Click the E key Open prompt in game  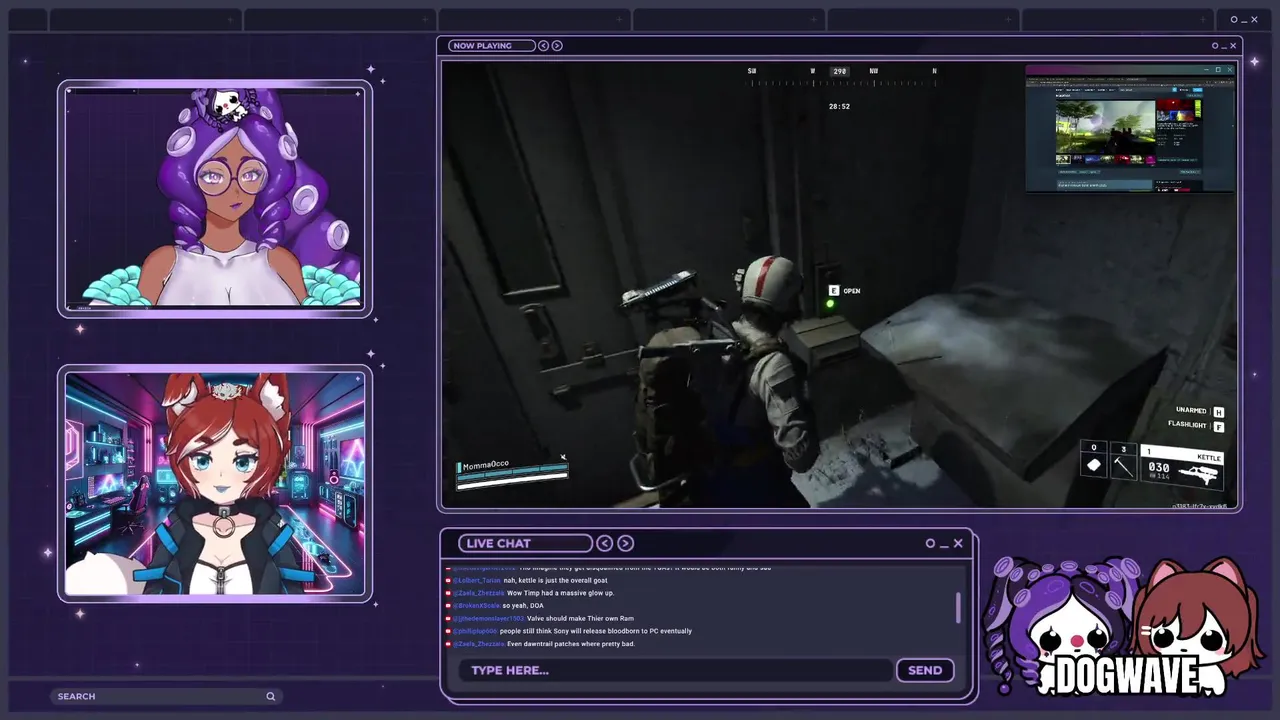coord(845,291)
